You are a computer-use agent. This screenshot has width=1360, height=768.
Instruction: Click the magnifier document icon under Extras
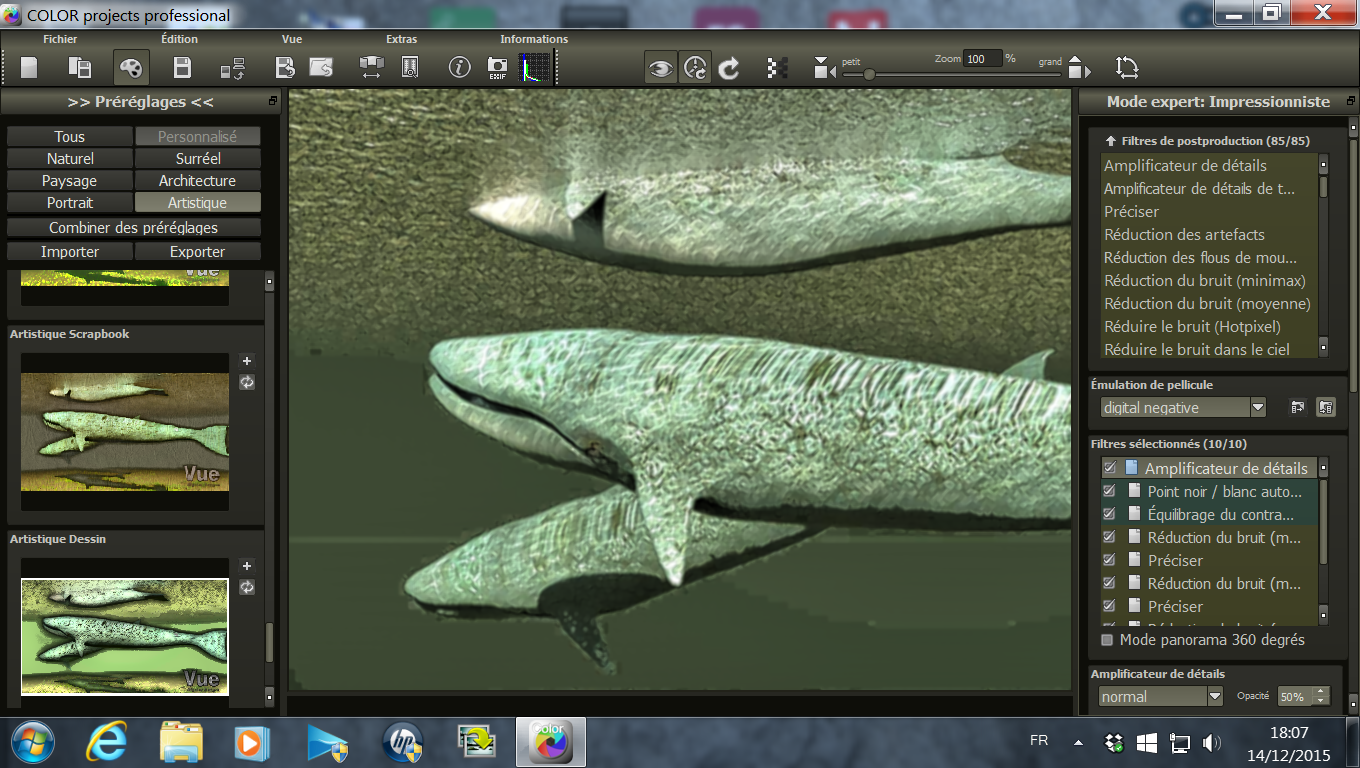tap(410, 67)
